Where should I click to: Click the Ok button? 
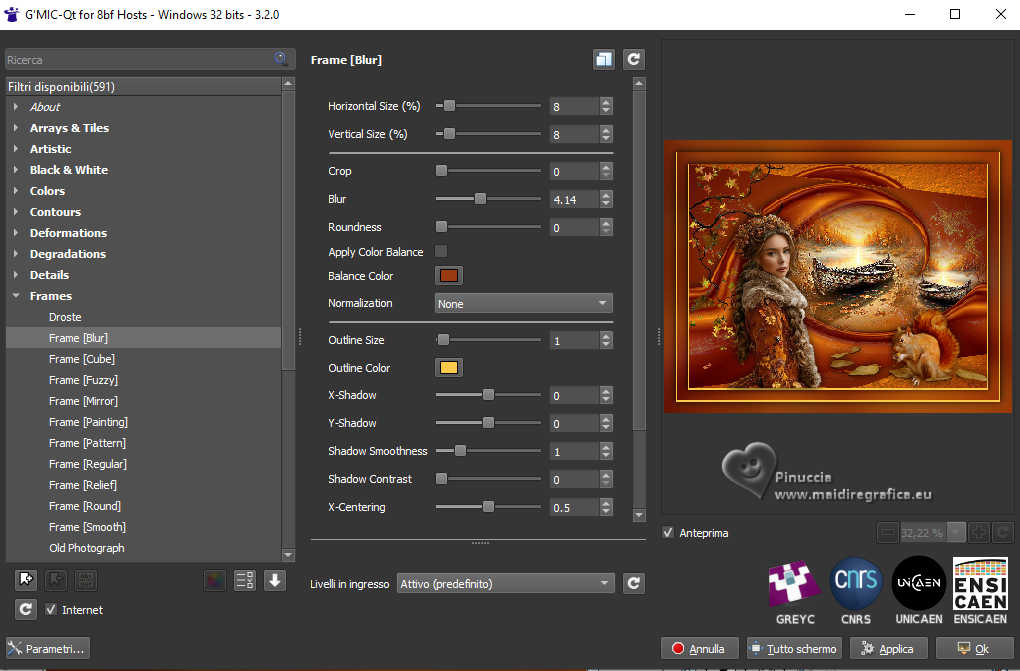tap(974, 648)
